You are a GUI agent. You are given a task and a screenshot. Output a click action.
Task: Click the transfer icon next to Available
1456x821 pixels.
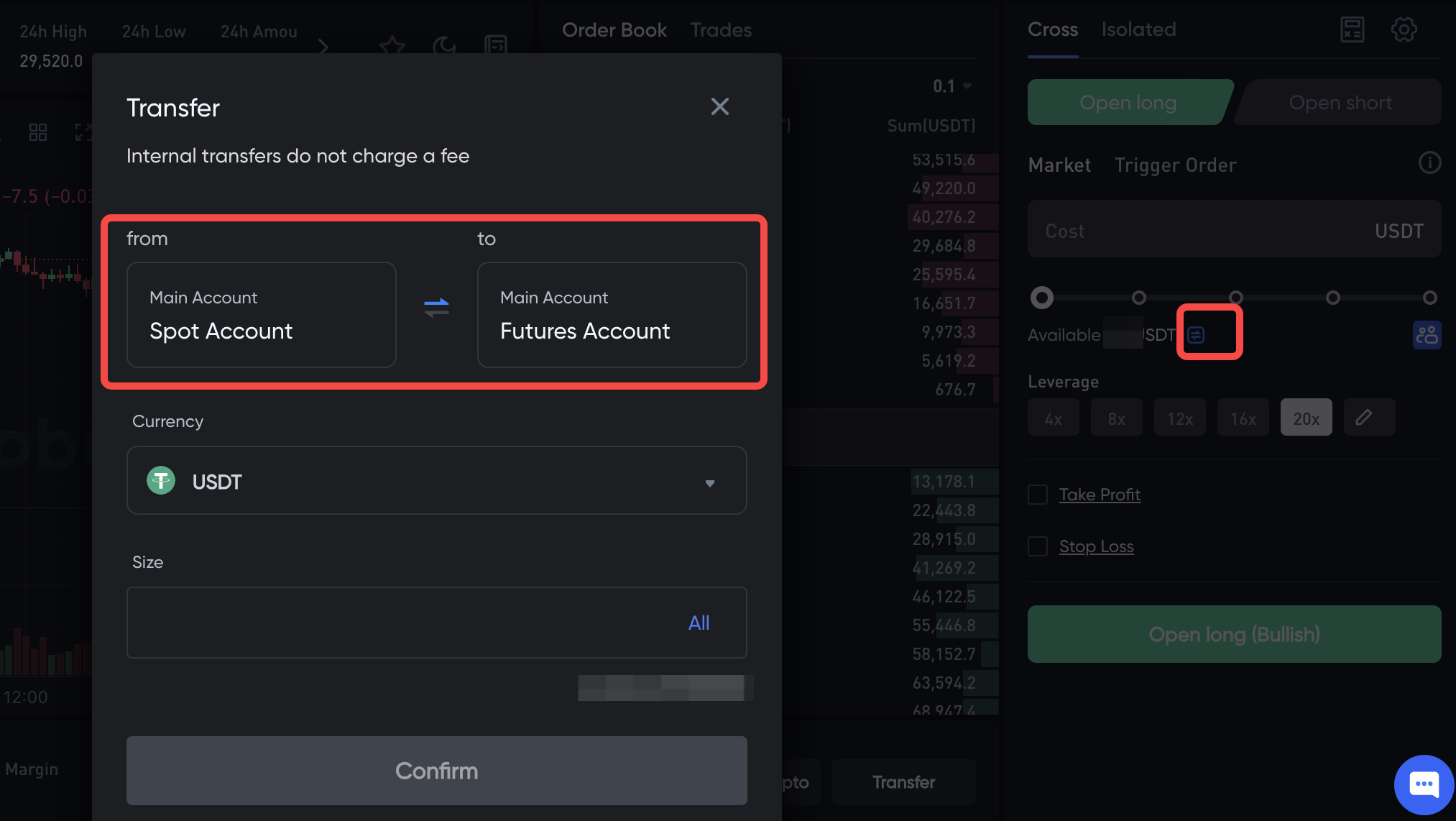pyautogui.click(x=1196, y=335)
